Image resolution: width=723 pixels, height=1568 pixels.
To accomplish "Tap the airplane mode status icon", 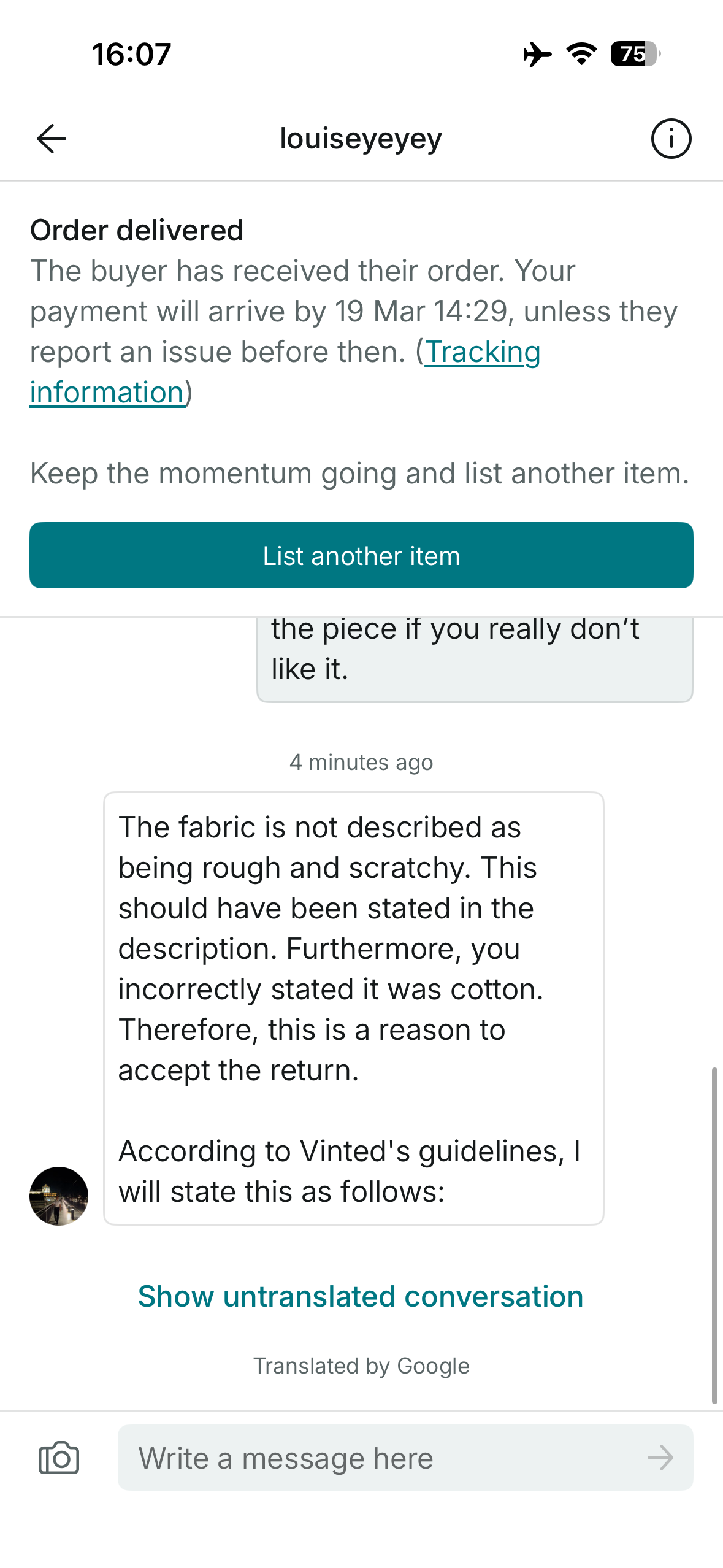I will [x=537, y=54].
